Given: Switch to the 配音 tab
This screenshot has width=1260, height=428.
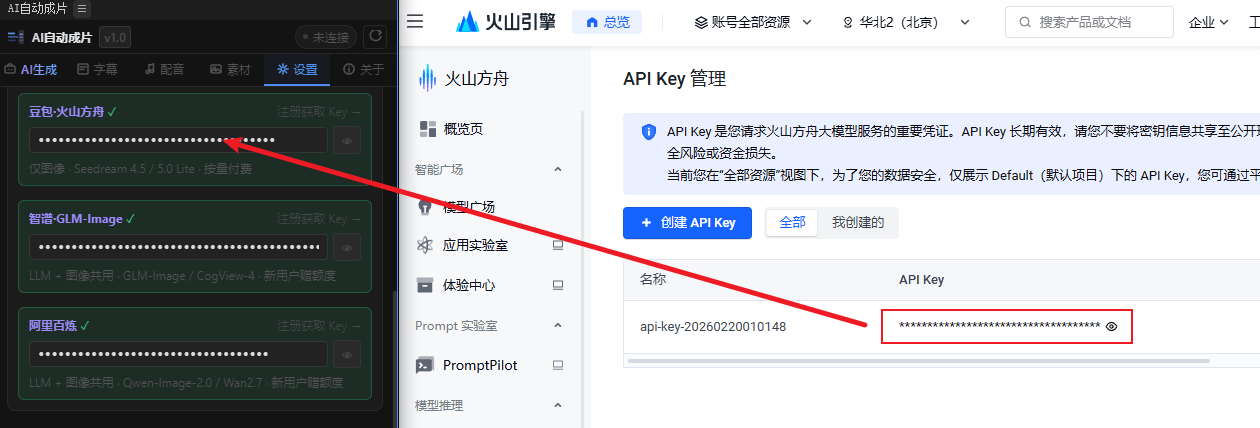Looking at the screenshot, I should (x=164, y=69).
